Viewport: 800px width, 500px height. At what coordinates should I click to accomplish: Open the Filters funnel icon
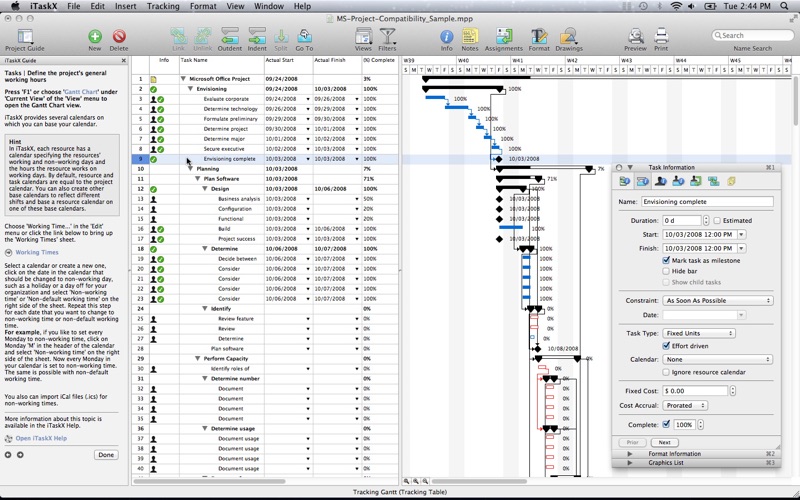point(387,36)
